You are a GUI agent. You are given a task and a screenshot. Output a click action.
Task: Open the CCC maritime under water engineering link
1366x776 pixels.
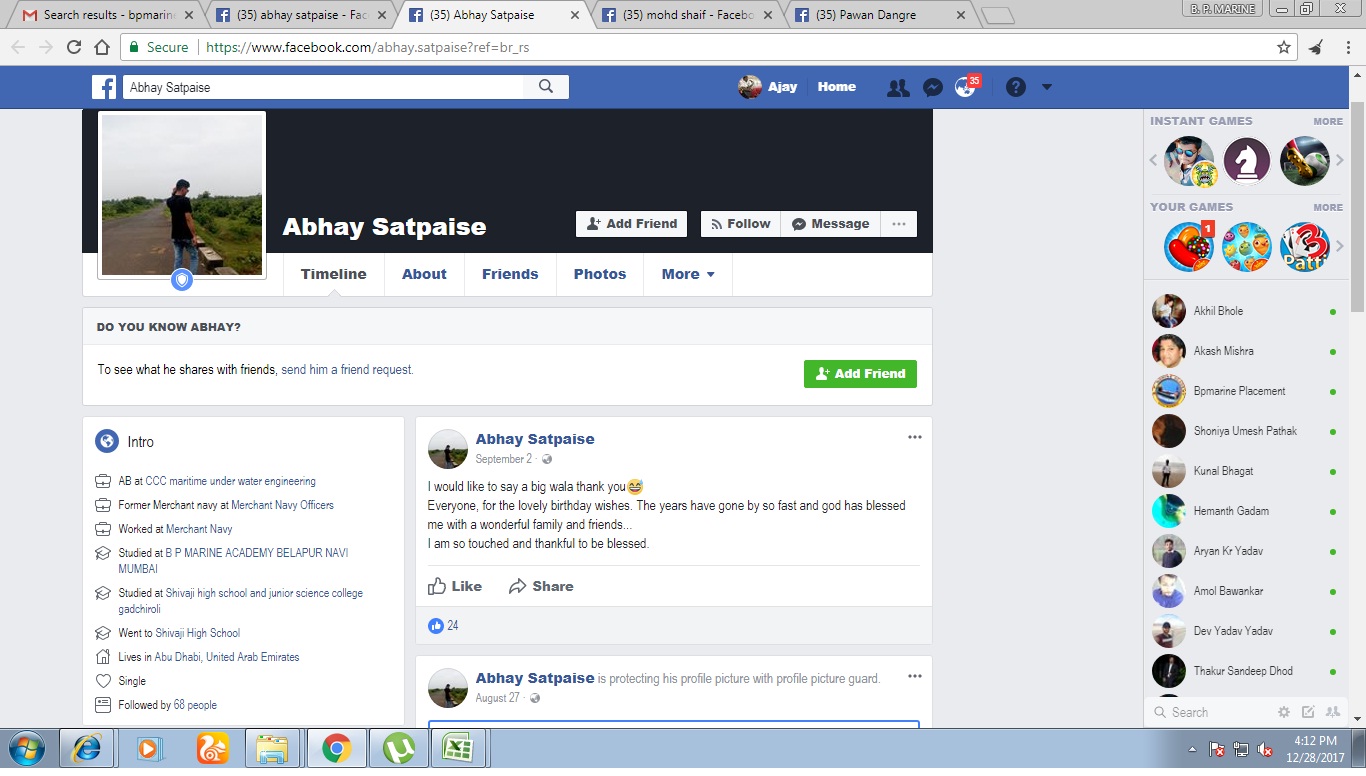pos(231,481)
